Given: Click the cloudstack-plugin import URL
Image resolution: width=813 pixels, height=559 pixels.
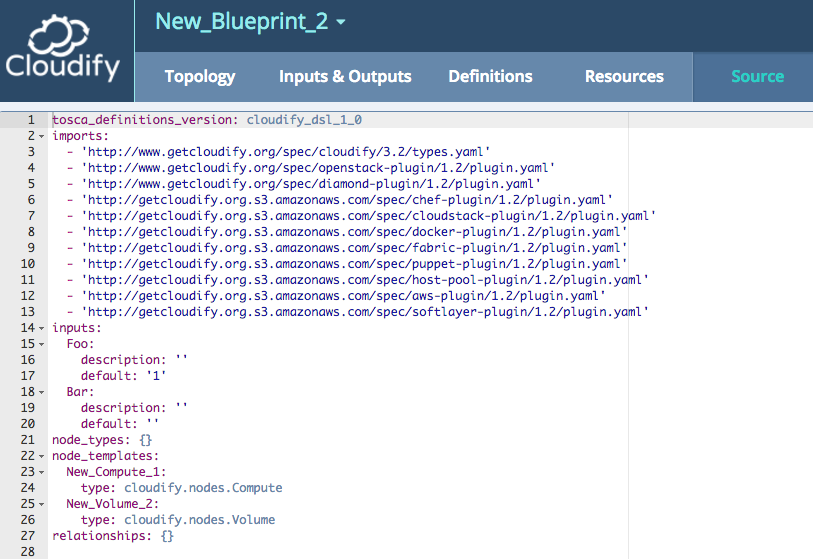Looking at the screenshot, I should 369,216.
